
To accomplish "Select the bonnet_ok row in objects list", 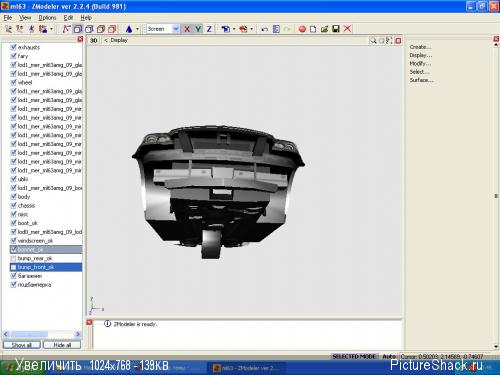I will click(46, 249).
